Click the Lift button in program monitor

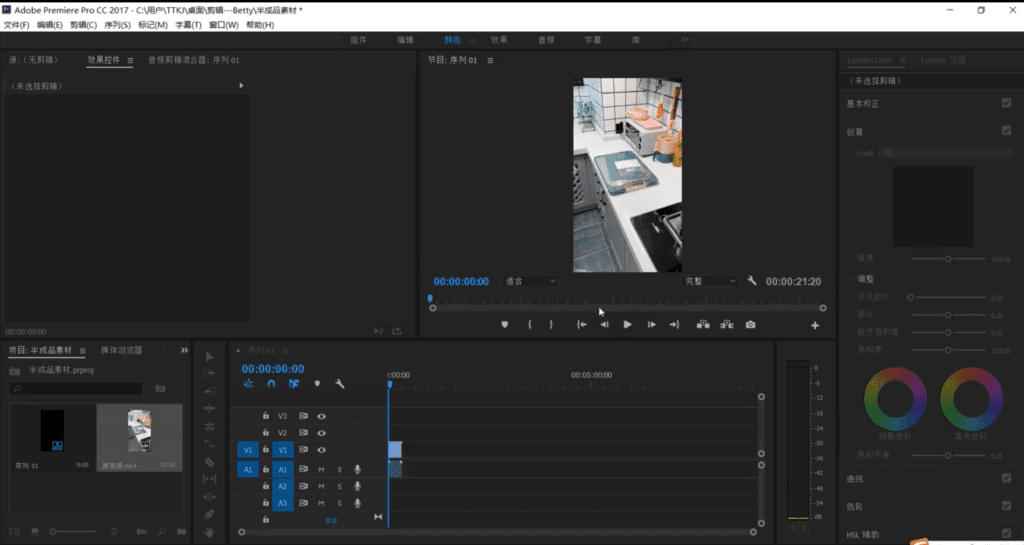pyautogui.click(x=703, y=324)
